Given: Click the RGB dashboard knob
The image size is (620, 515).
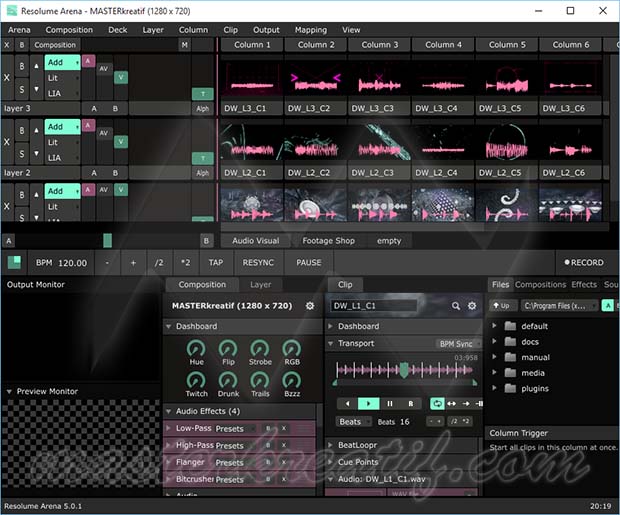Looking at the screenshot, I should click(292, 348).
